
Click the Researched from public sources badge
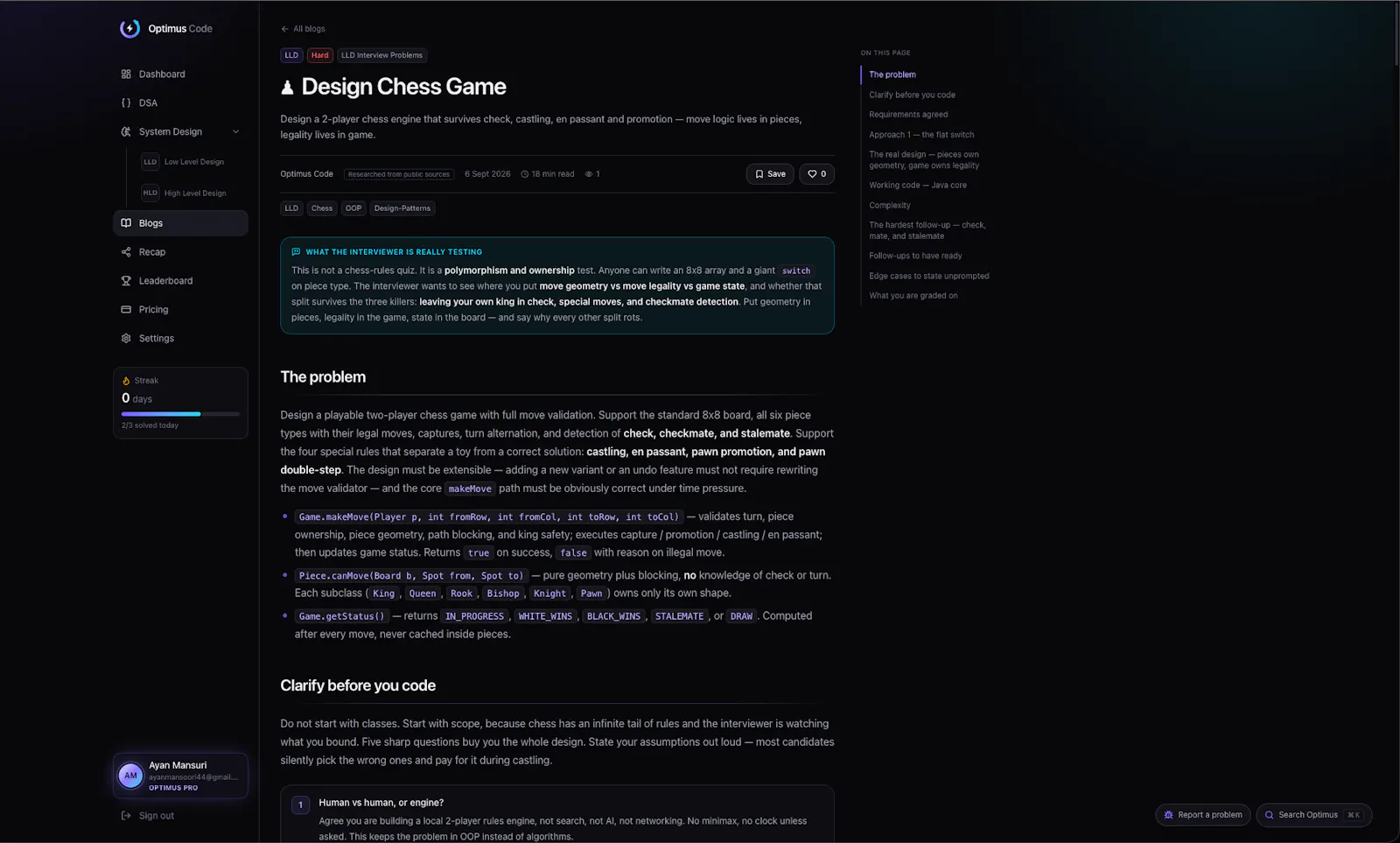point(399,174)
